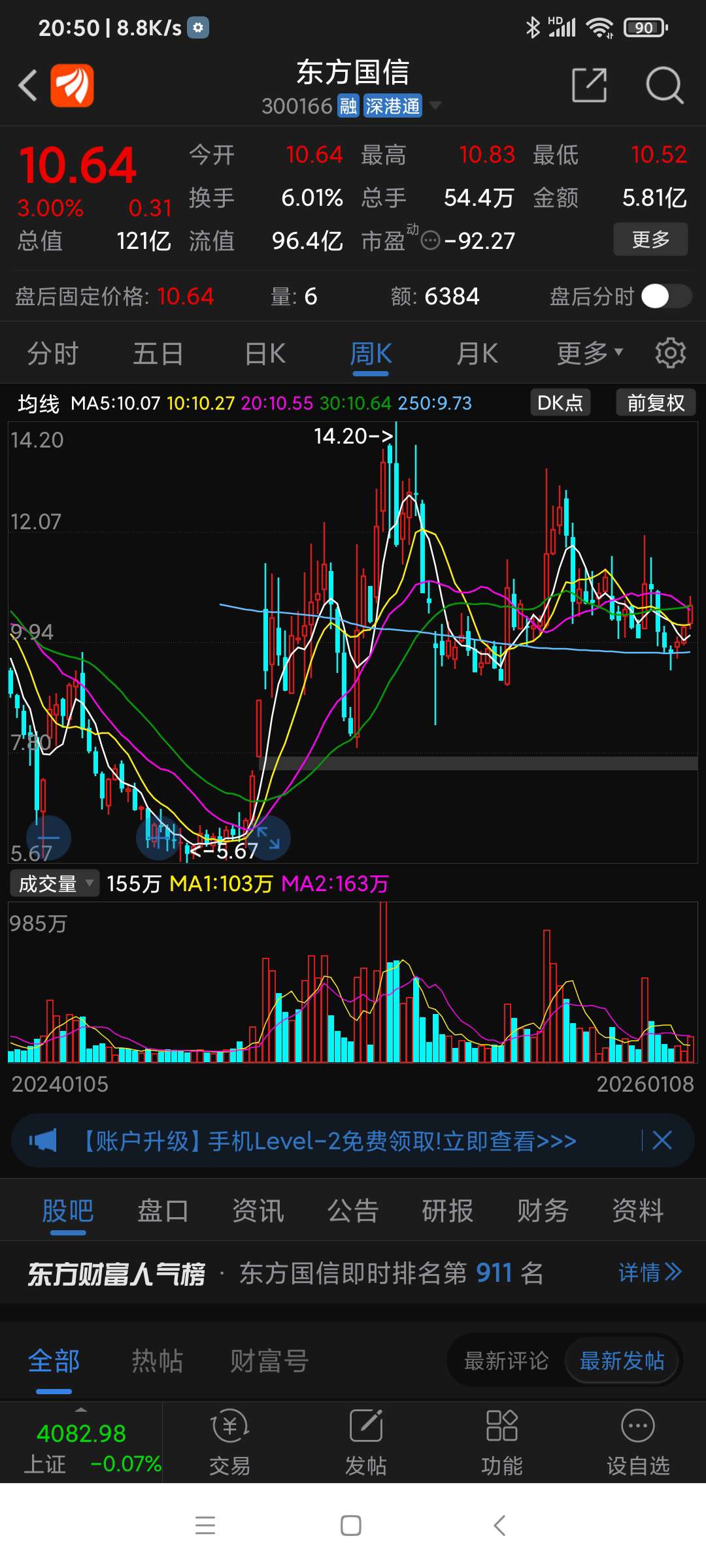Tap the MA5:10.07 value in legend
706x1568 pixels.
[x=116, y=403]
